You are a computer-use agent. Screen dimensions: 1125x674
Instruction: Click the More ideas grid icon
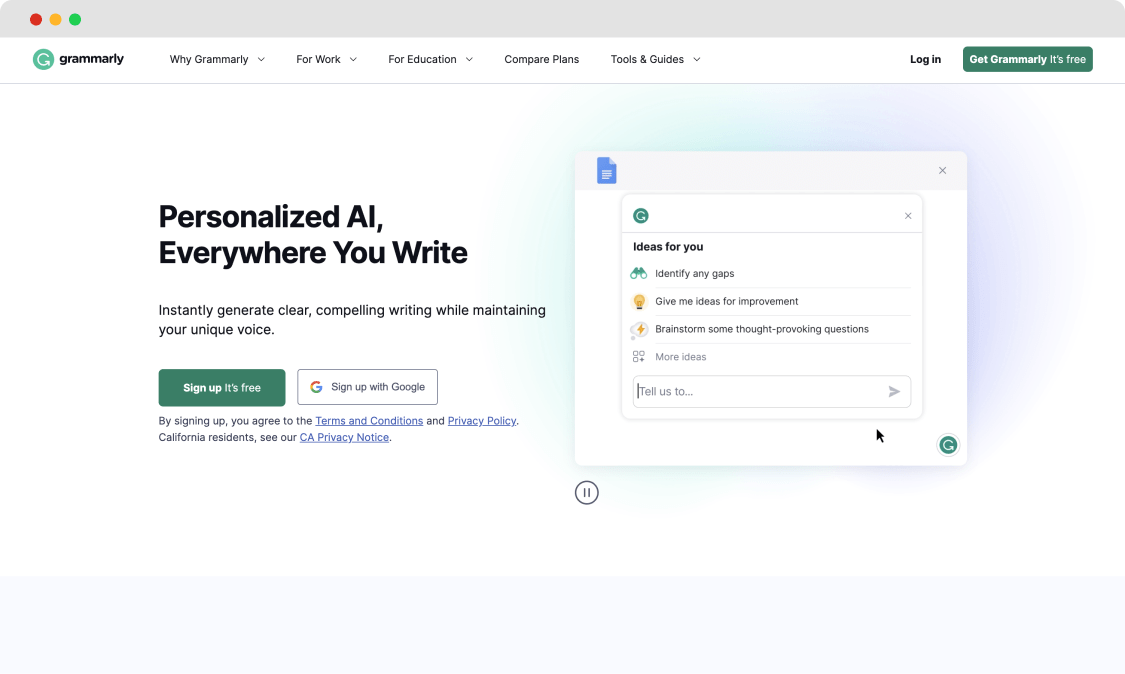(639, 357)
